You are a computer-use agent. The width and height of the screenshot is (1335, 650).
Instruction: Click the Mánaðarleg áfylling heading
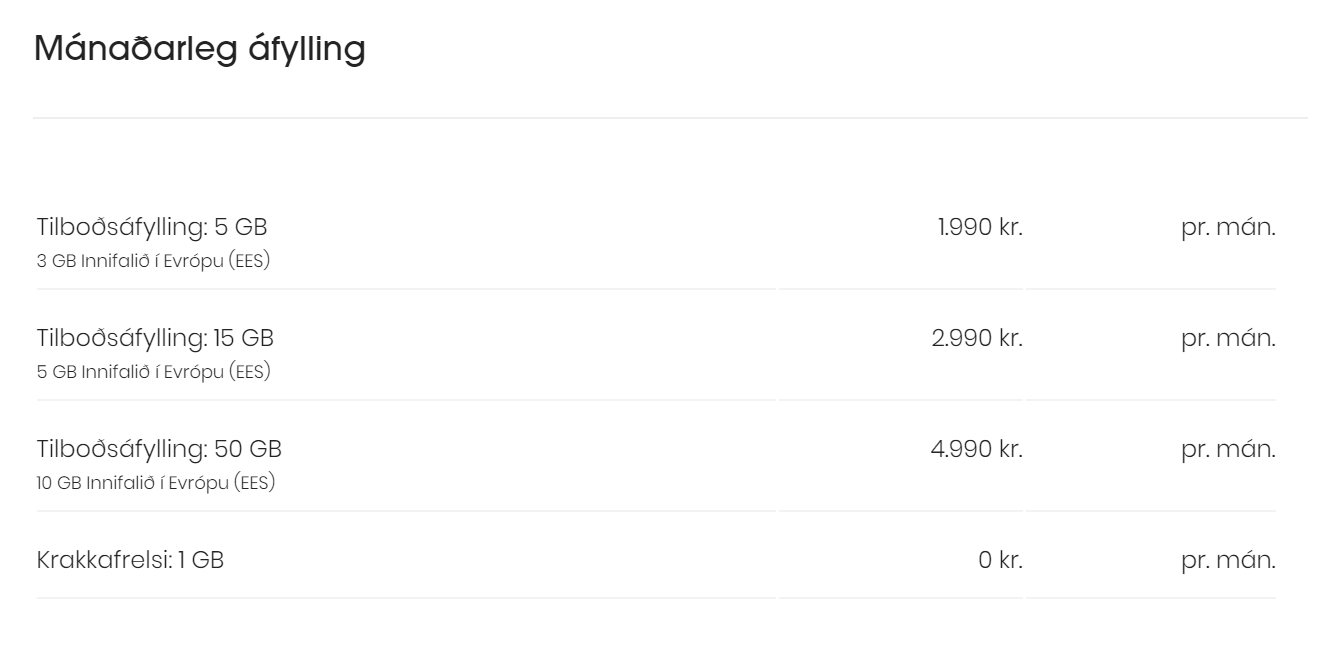[200, 49]
